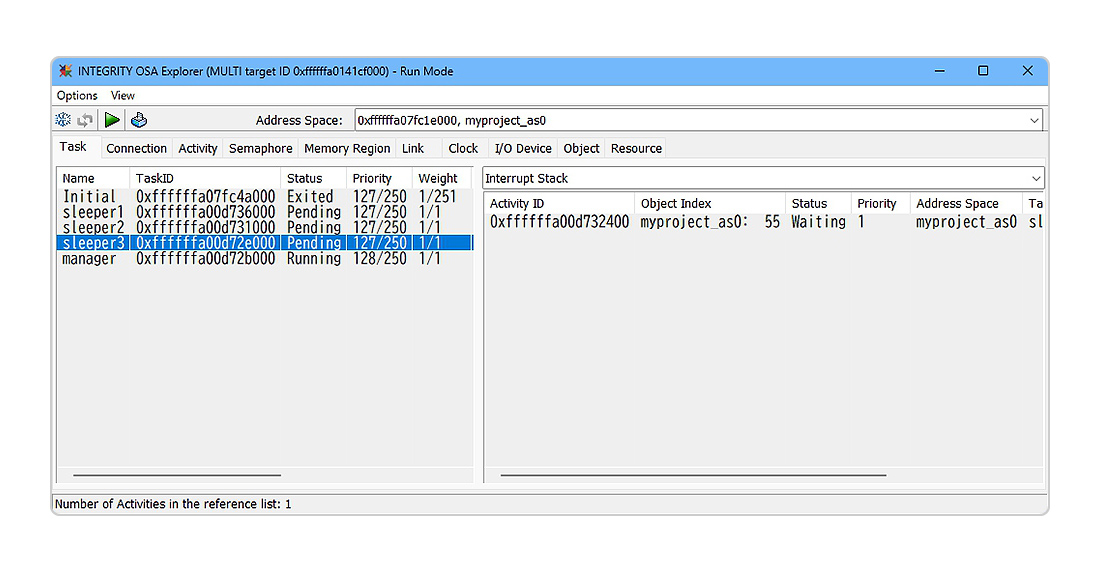Screen dimensions: 1100x571
Task: Open the Options menu
Action: (x=77, y=95)
